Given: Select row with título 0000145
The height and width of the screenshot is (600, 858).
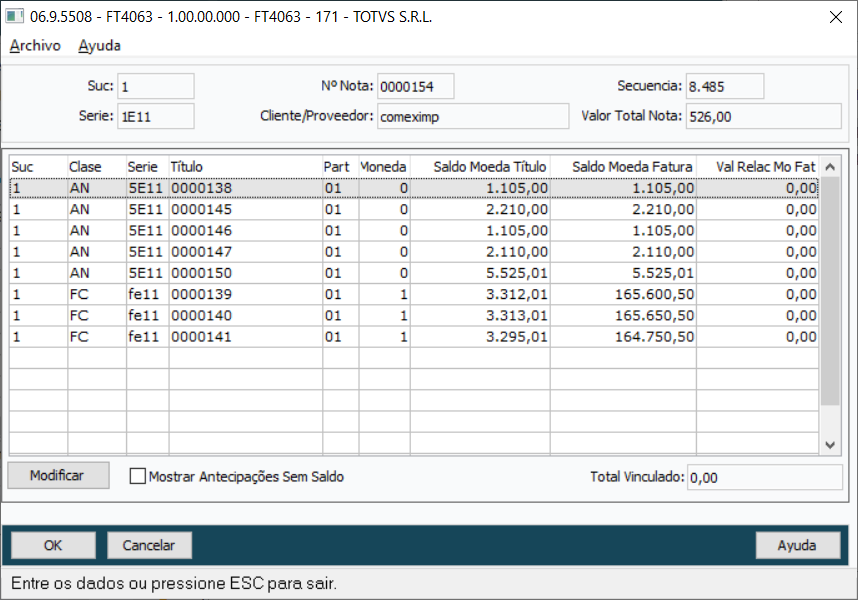Looking at the screenshot, I should tap(414, 209).
